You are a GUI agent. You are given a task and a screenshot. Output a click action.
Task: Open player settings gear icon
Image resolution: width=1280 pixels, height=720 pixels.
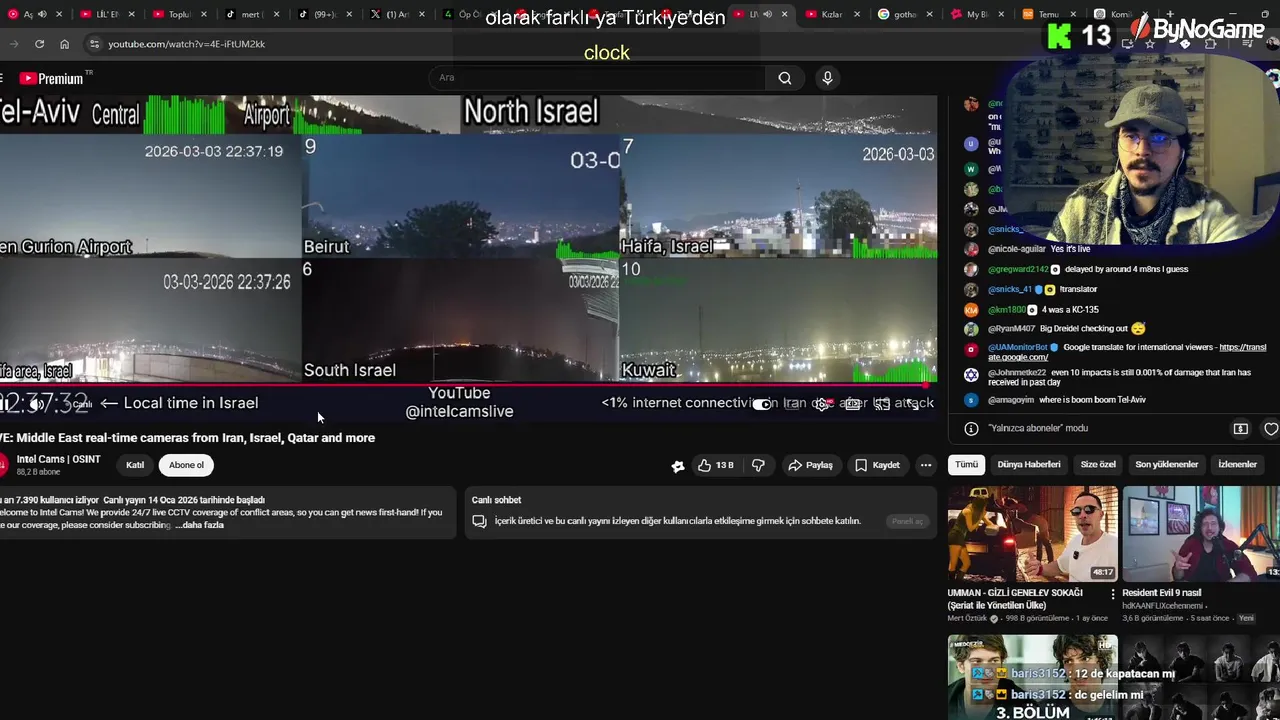[x=821, y=404]
